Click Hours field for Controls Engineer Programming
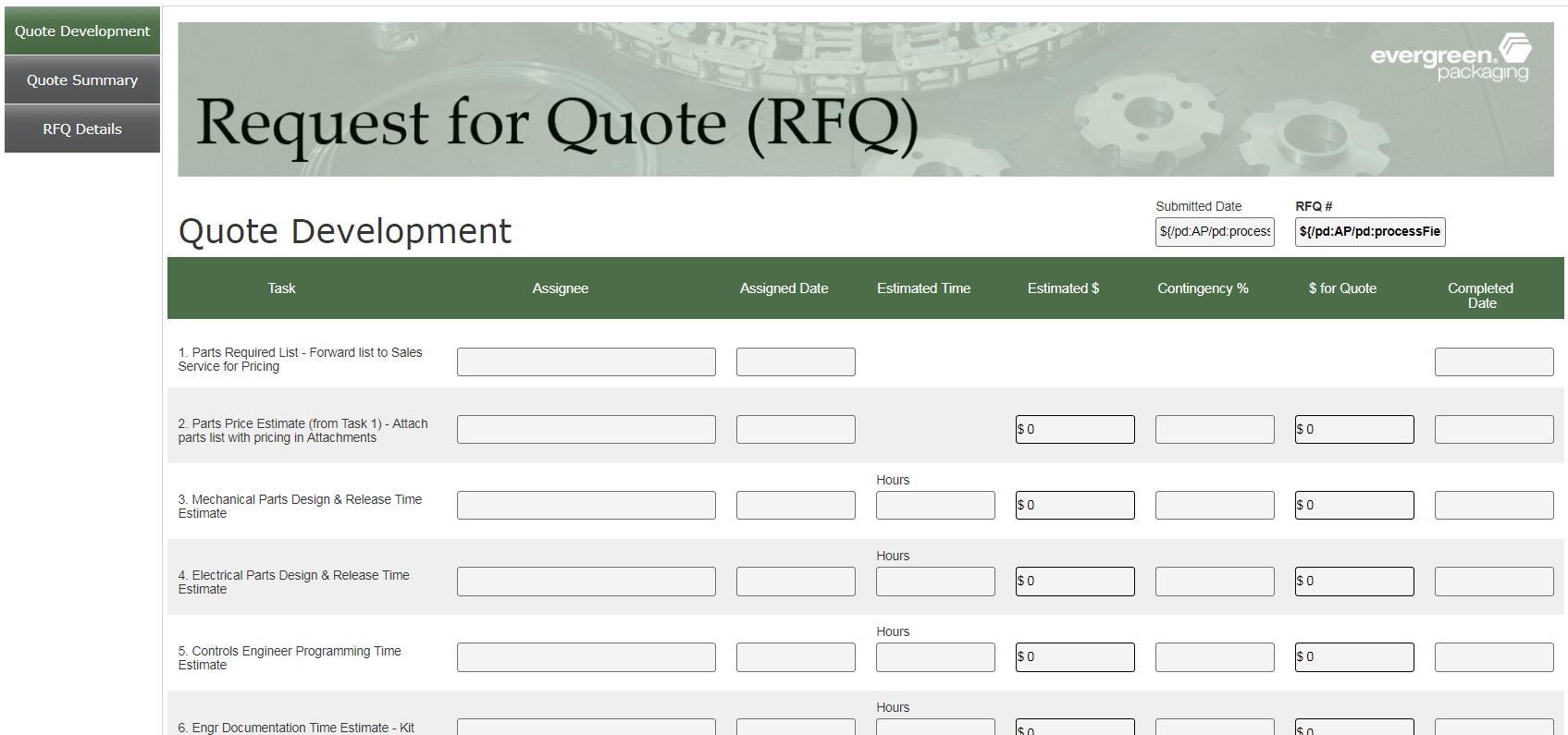 (x=935, y=657)
